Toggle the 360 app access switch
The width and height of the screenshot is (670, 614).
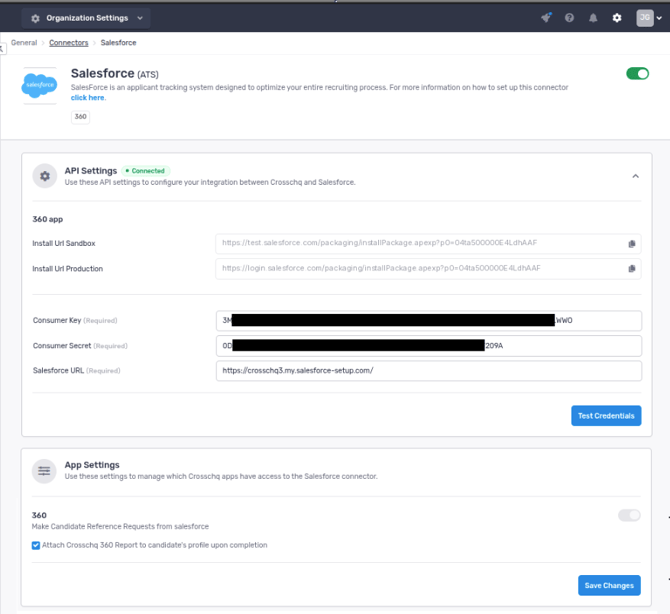(629, 515)
